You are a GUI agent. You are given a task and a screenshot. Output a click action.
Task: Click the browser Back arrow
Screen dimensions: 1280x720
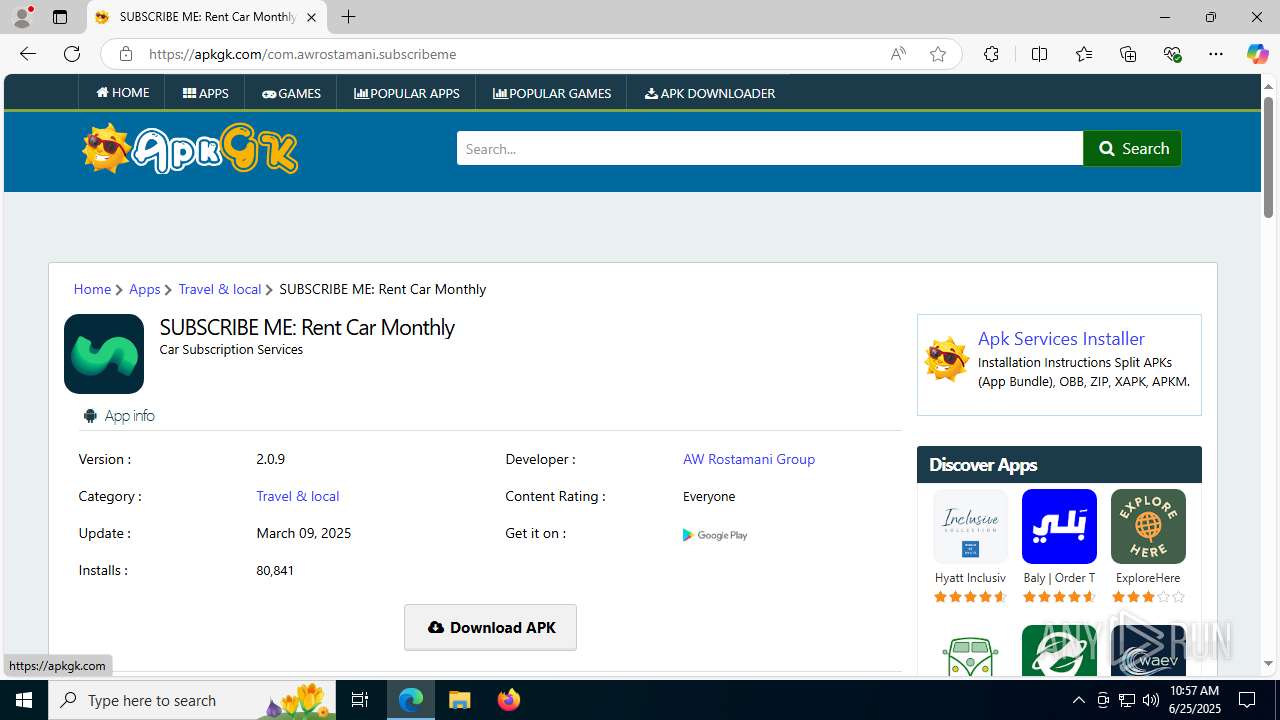click(x=28, y=54)
